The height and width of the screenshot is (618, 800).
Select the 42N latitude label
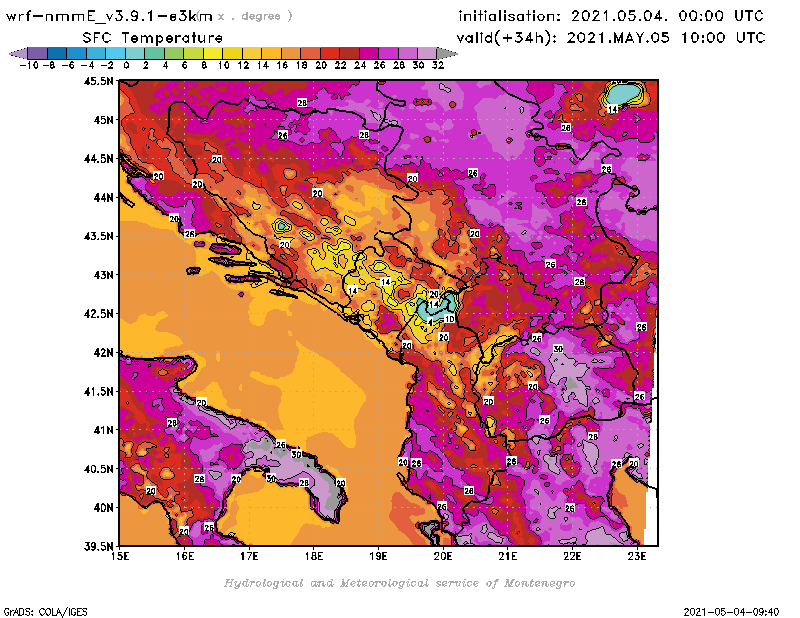coord(103,353)
